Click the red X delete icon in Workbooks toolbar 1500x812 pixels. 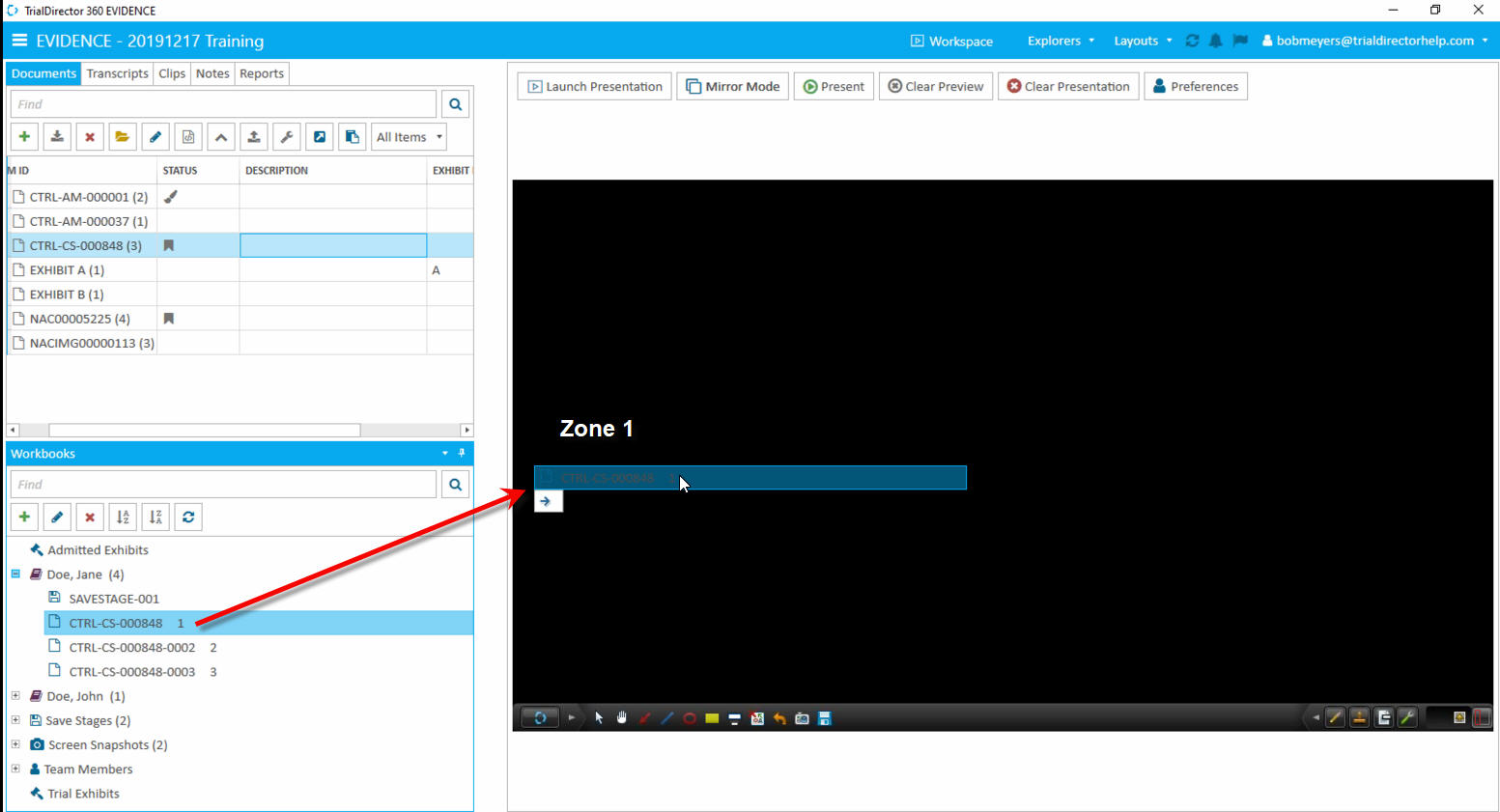coord(90,518)
